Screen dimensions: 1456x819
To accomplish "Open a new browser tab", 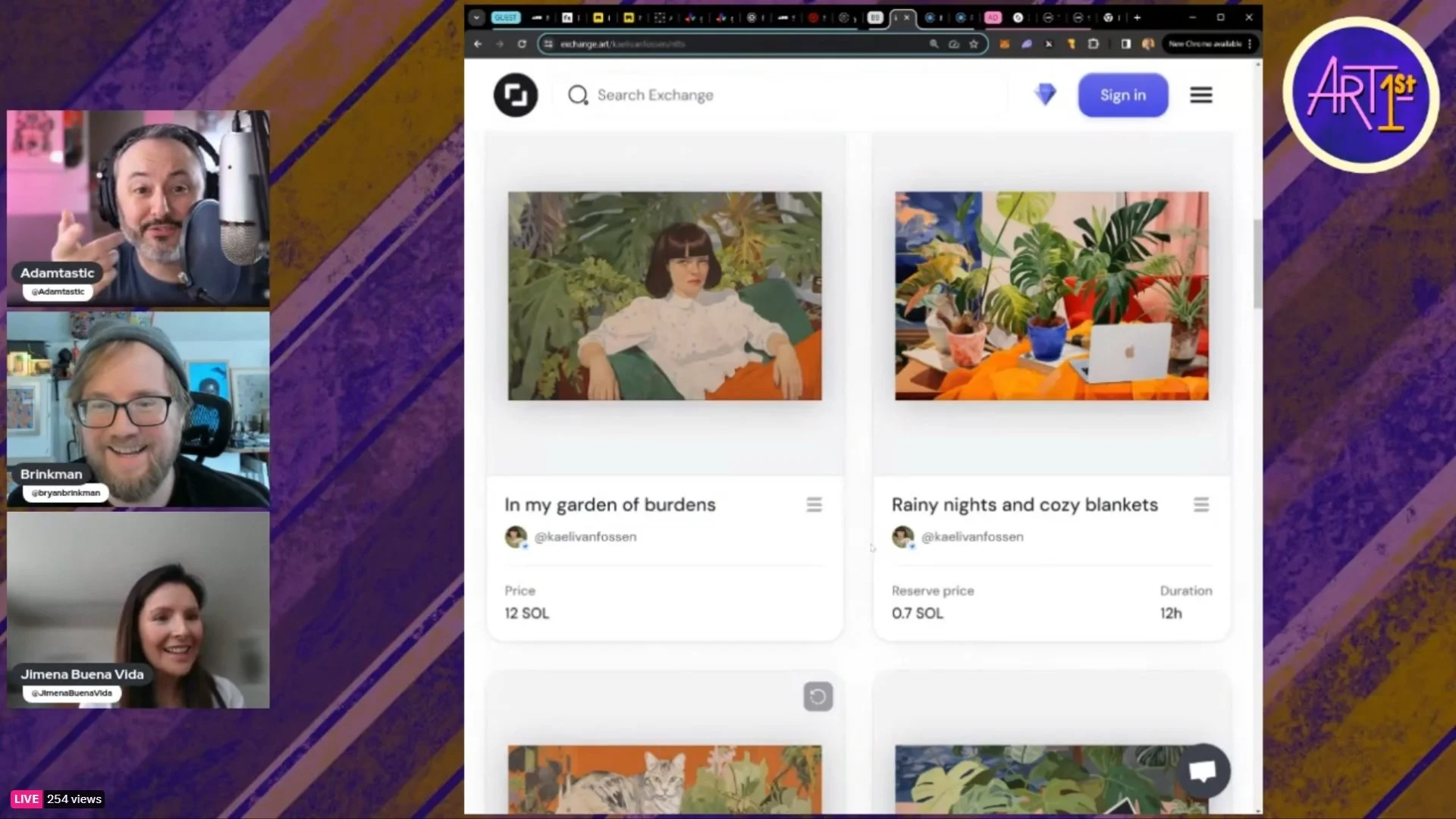I will coord(1137,17).
